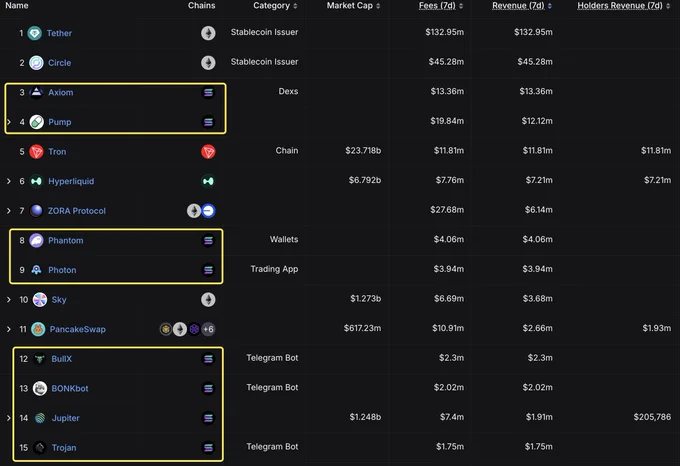Open the Circle protocol link
This screenshot has width=680, height=466.
pos(59,63)
